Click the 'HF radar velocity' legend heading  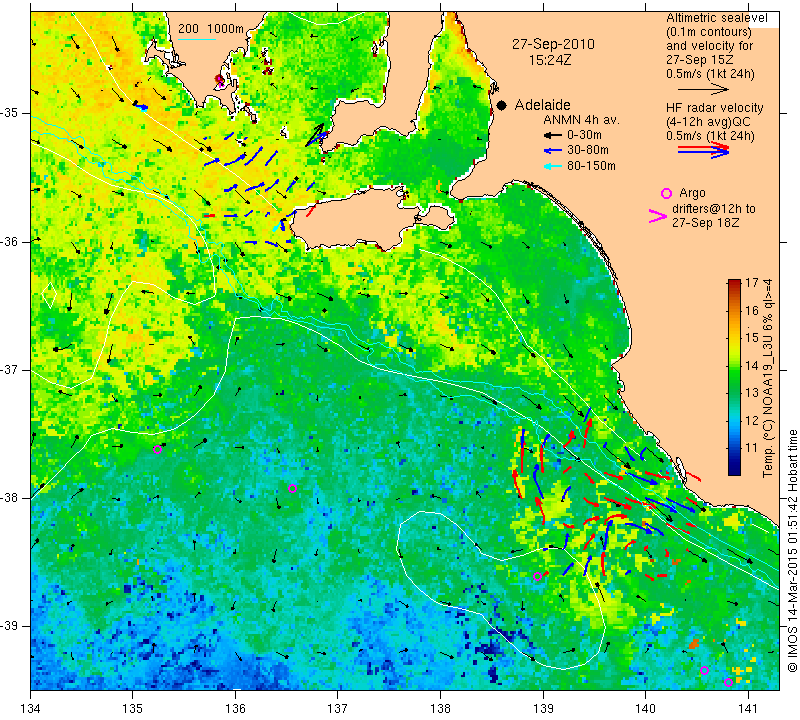tap(714, 108)
